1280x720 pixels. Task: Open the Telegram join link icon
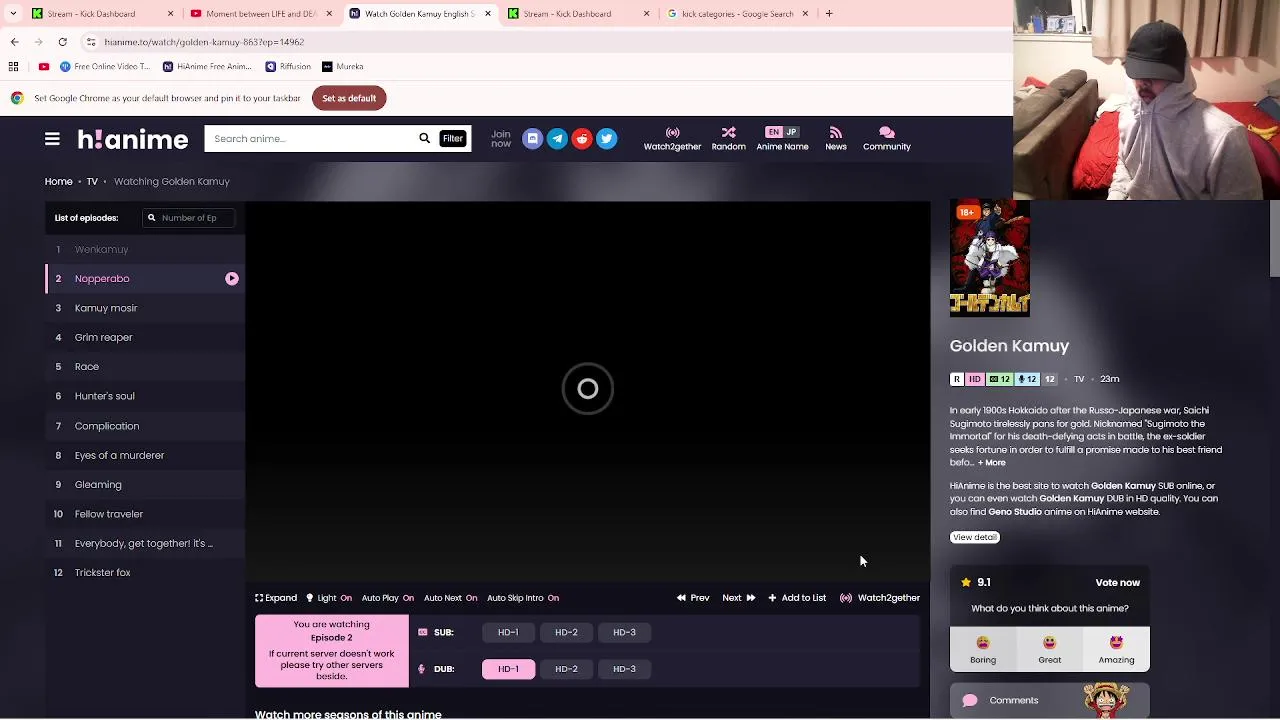[557, 139]
